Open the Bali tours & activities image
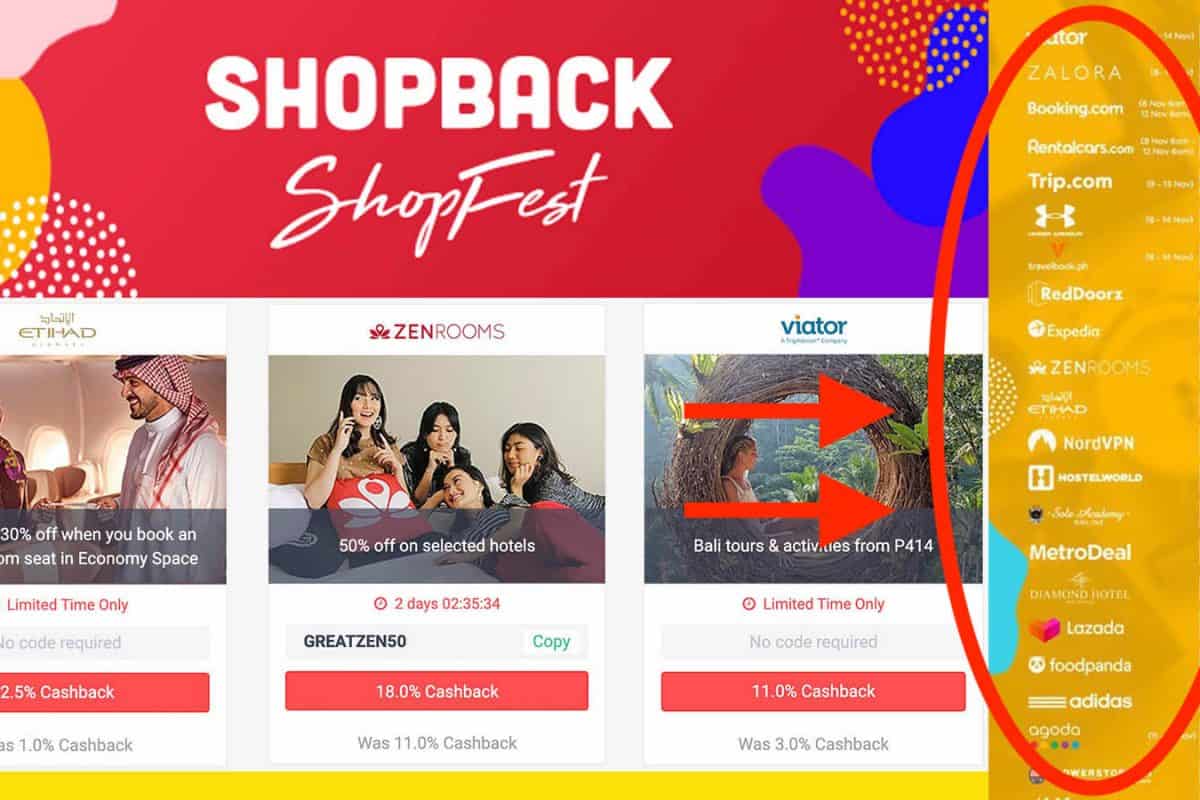The width and height of the screenshot is (1200, 800). click(x=813, y=469)
